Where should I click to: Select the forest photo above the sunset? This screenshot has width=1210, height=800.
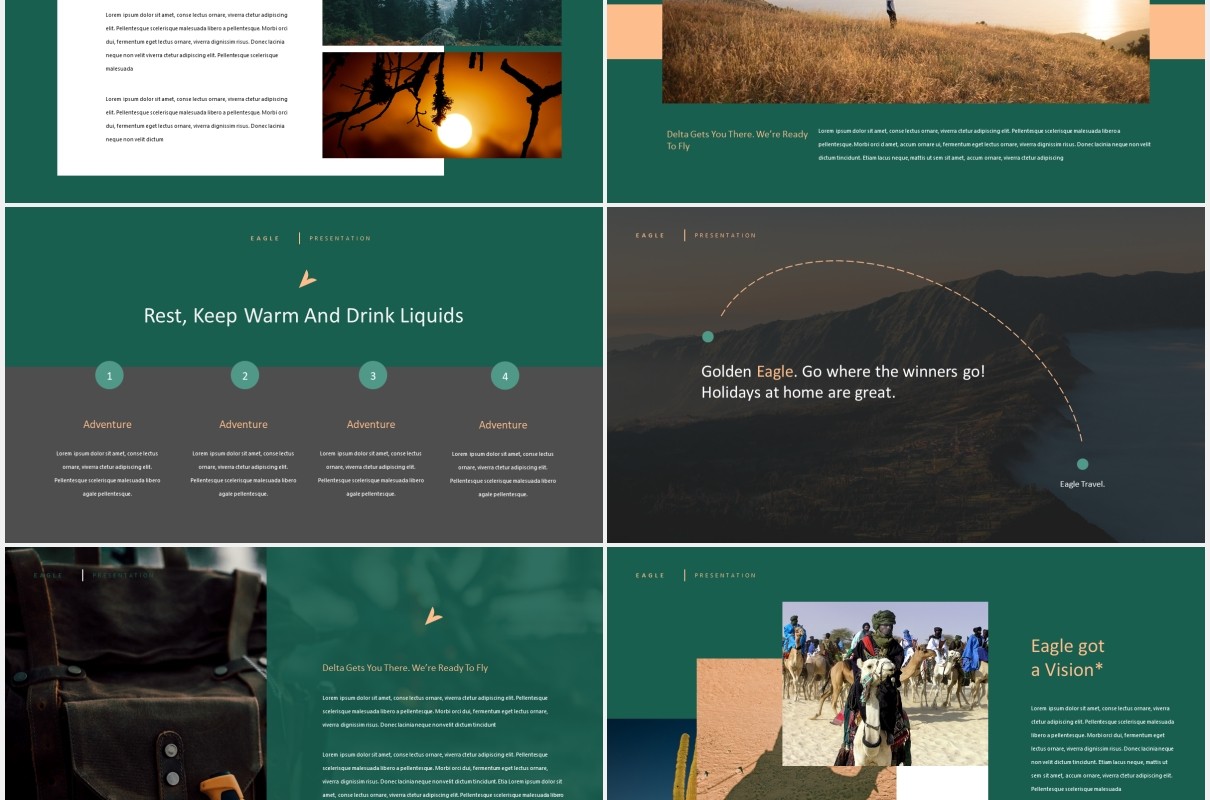pos(442,22)
